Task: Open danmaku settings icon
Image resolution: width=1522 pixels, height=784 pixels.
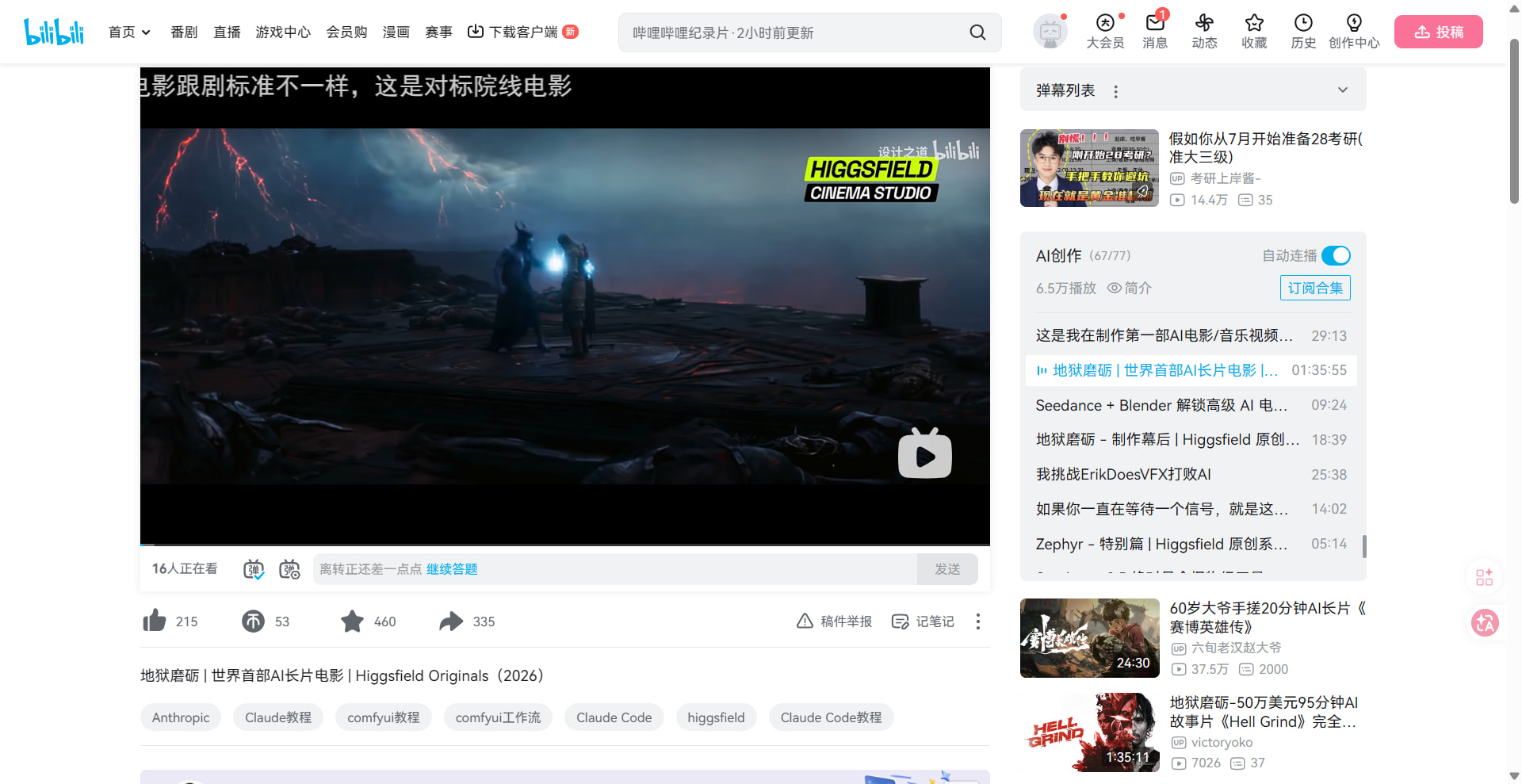Action: (289, 569)
